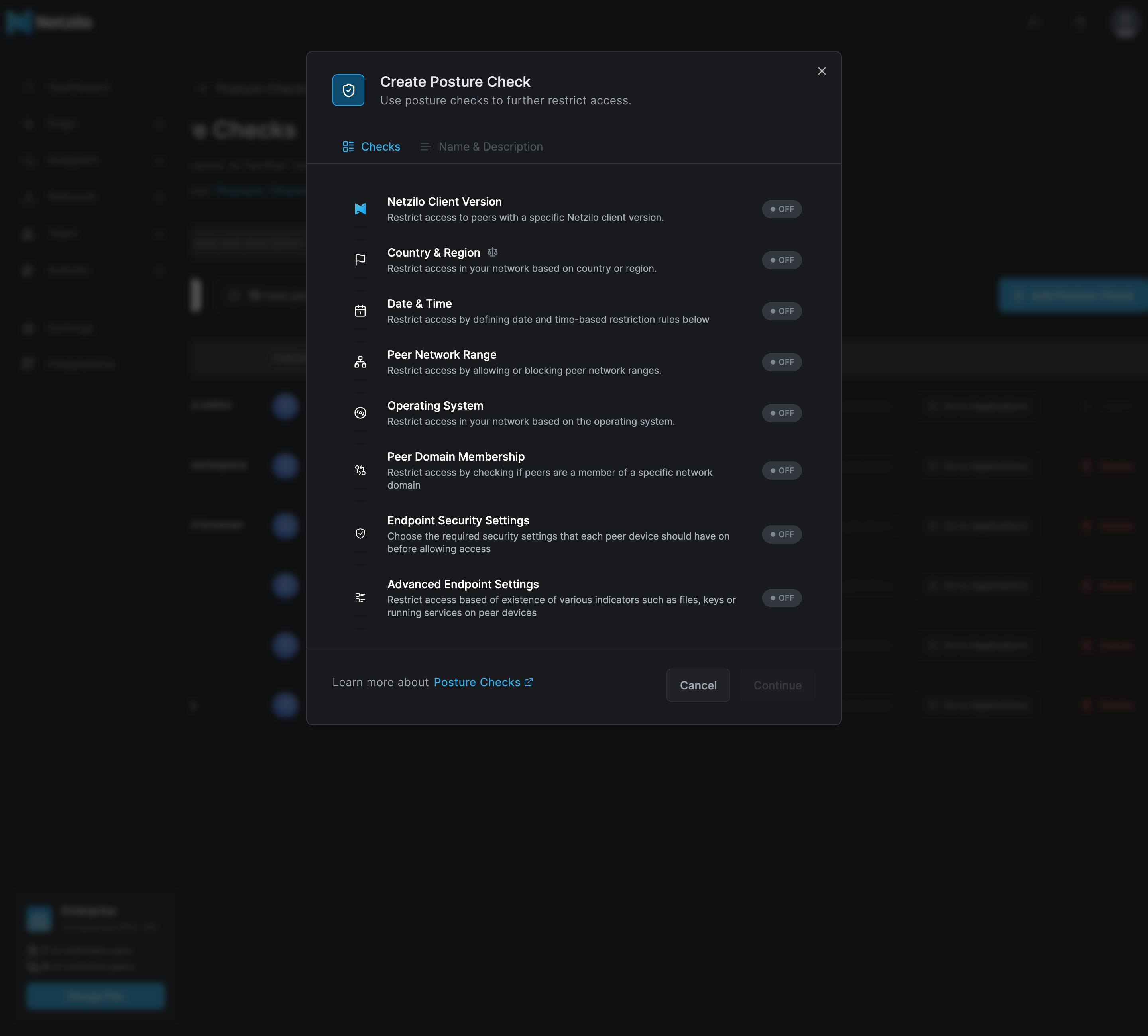The height and width of the screenshot is (1036, 1148).
Task: Click the Advanced Endpoint Settings list icon
Action: [x=360, y=598]
